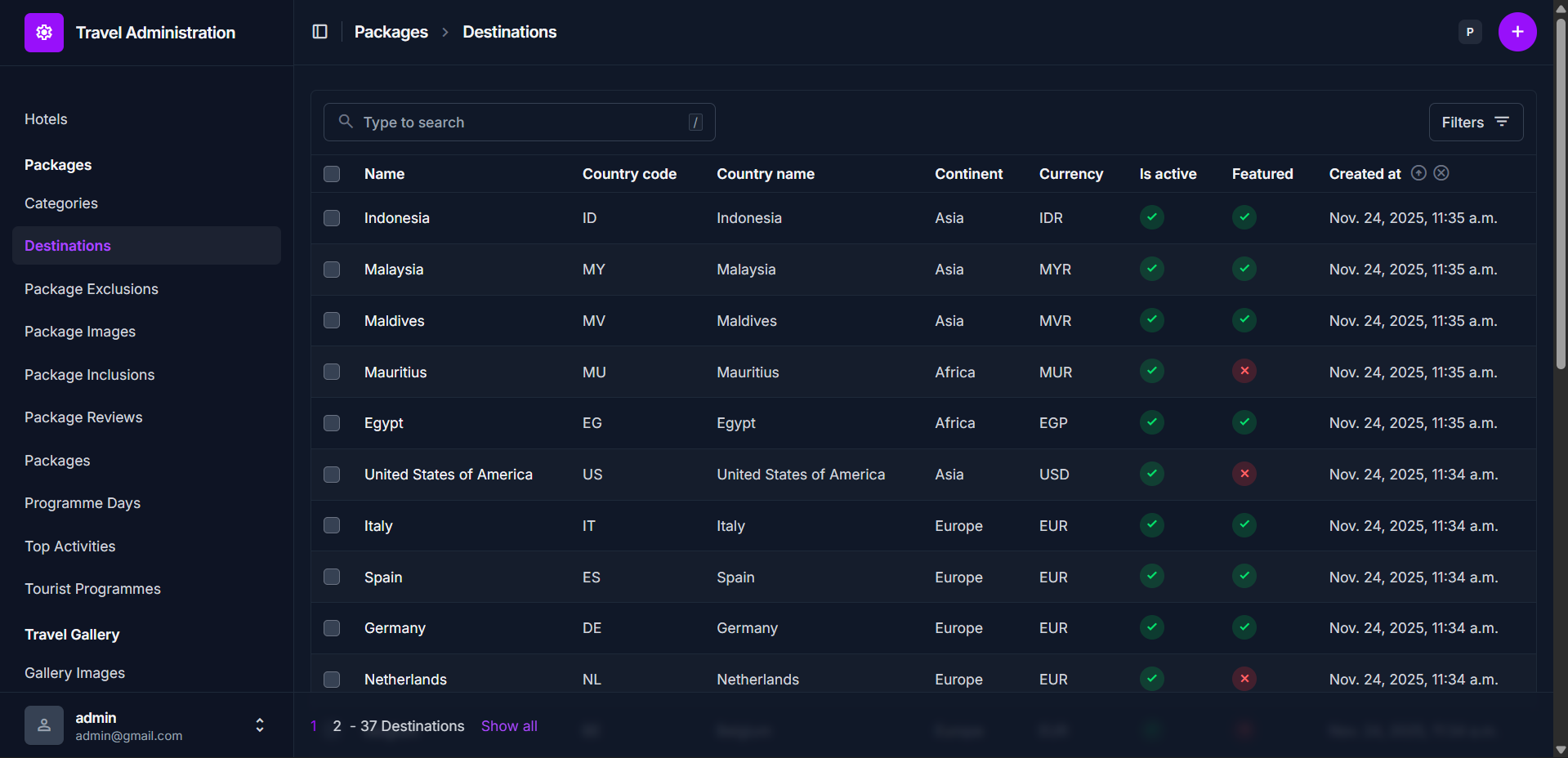Open Package Reviews in sidebar
Screen dimensions: 1568x758
click(83, 417)
